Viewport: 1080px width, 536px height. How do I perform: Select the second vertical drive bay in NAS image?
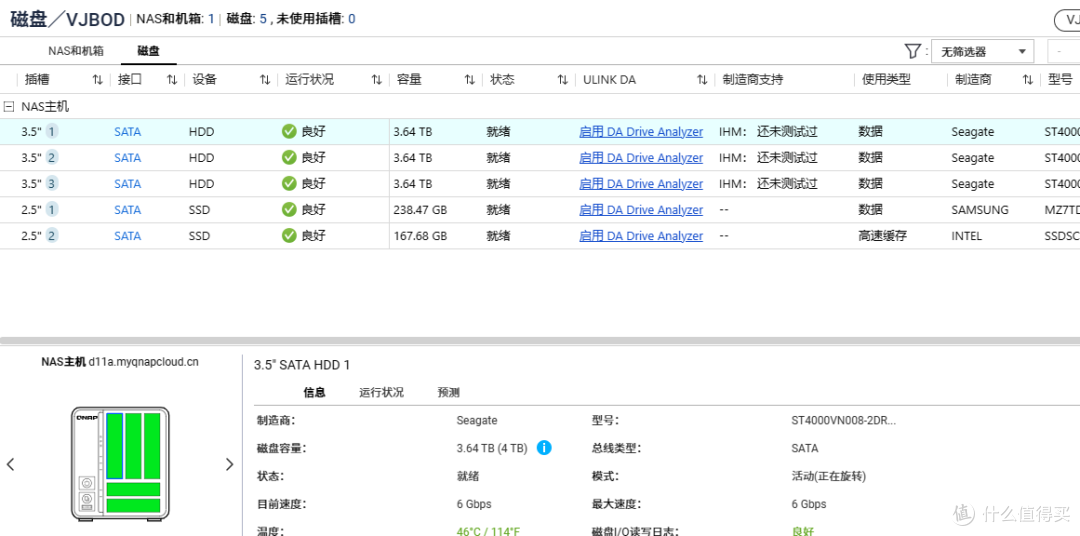[x=133, y=446]
